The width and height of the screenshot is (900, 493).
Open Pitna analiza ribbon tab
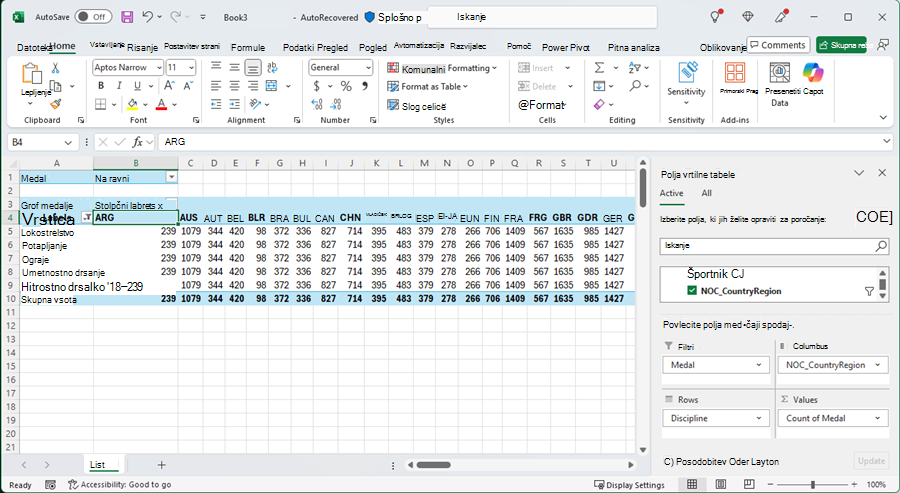tap(634, 48)
